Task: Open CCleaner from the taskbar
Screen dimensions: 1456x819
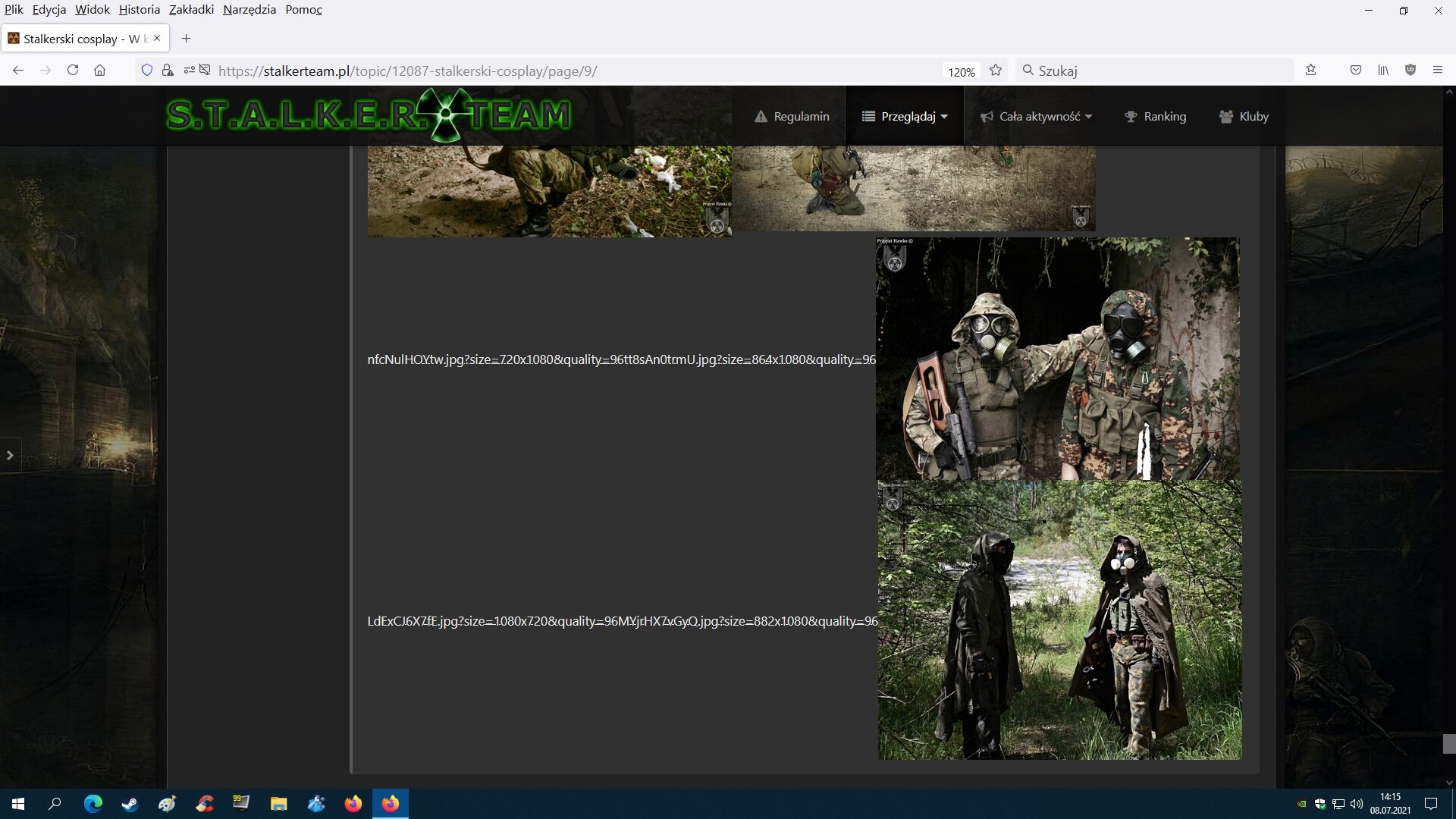Action: click(x=204, y=804)
